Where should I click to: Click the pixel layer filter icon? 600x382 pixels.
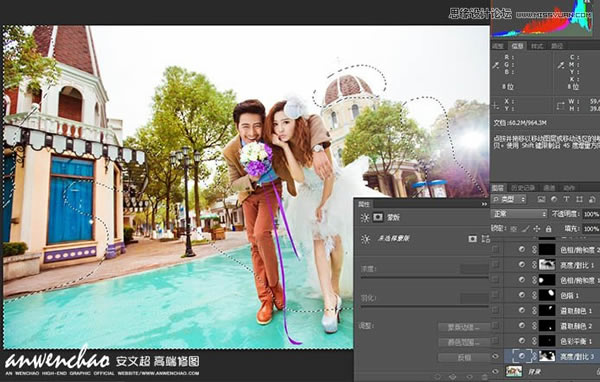coord(541,199)
